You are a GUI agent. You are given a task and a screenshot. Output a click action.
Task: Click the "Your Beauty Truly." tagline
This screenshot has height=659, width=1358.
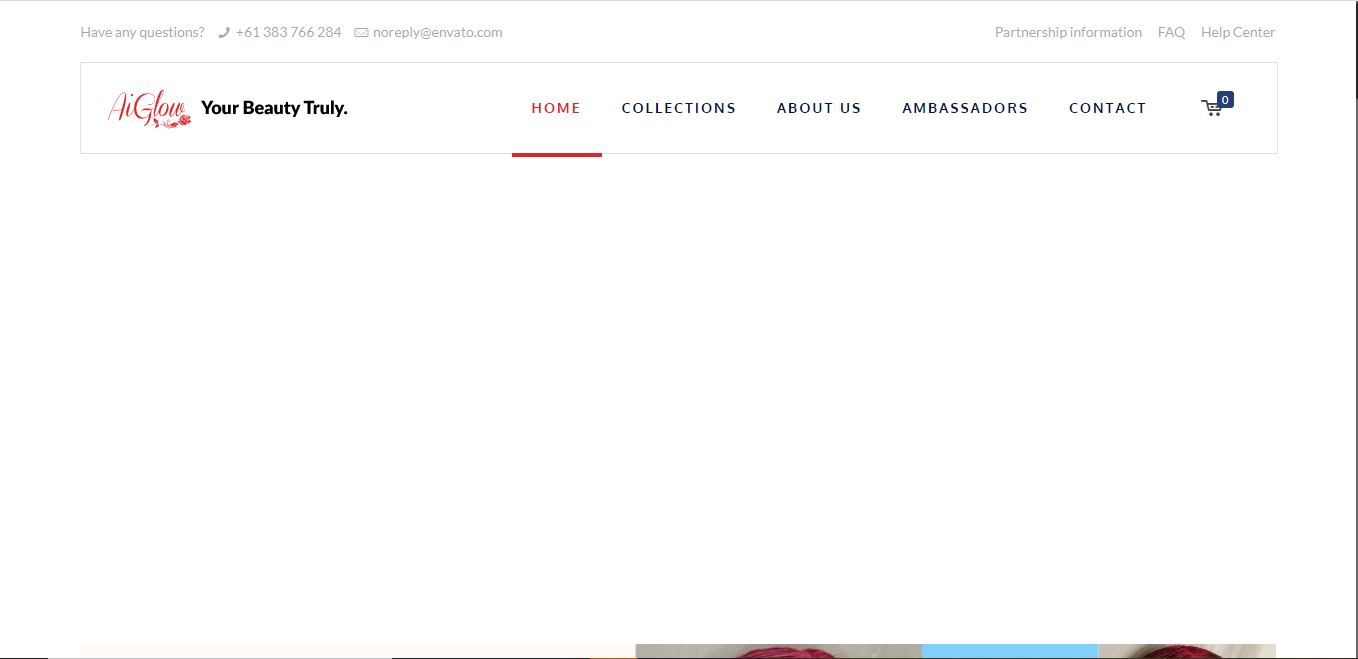pos(274,108)
